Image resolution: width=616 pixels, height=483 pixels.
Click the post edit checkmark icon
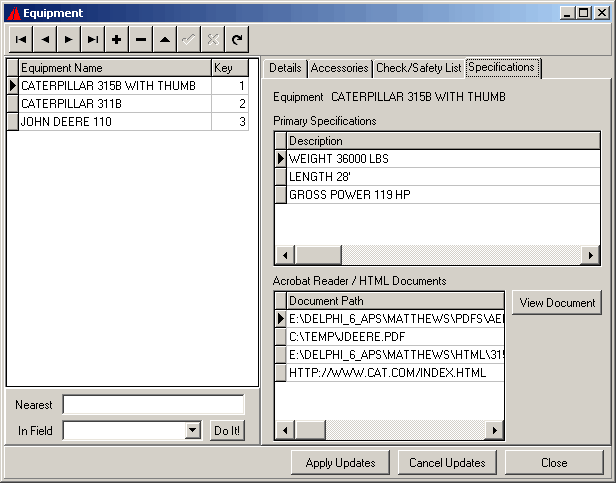(x=189, y=39)
